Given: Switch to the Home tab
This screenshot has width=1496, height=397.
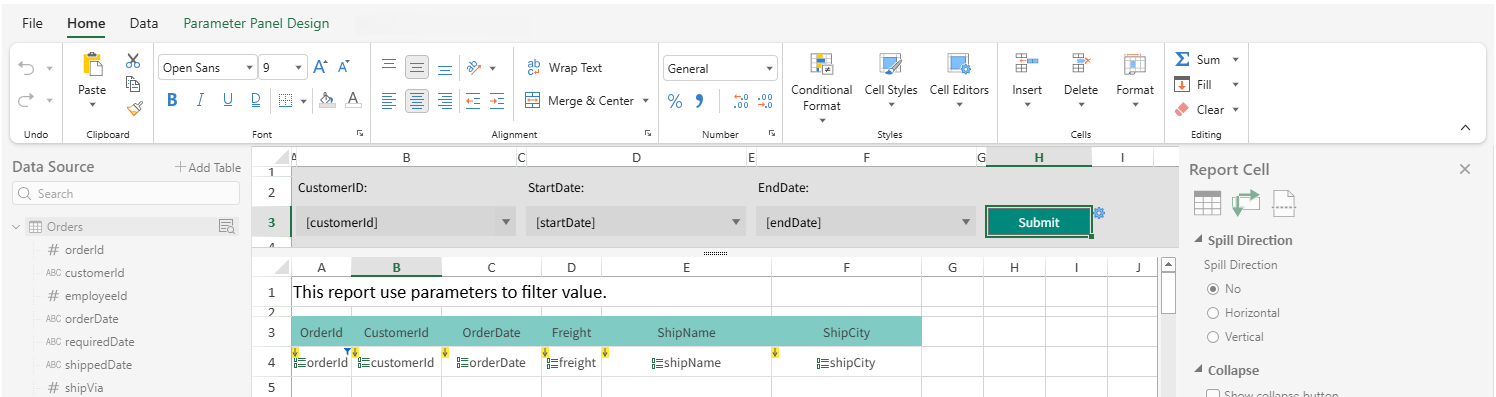Looking at the screenshot, I should pyautogui.click(x=86, y=23).
